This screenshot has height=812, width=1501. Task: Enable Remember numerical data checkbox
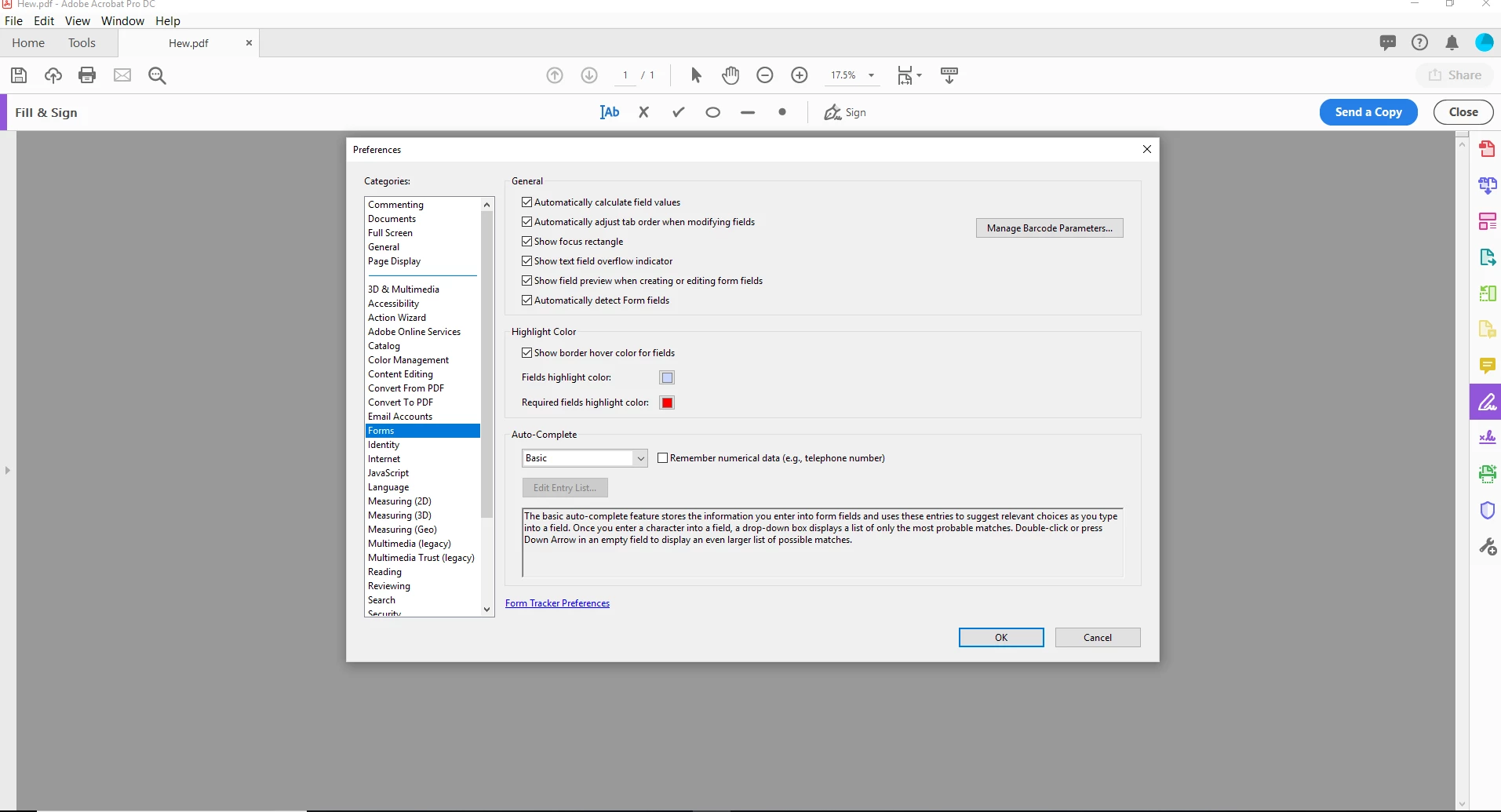[x=663, y=458]
